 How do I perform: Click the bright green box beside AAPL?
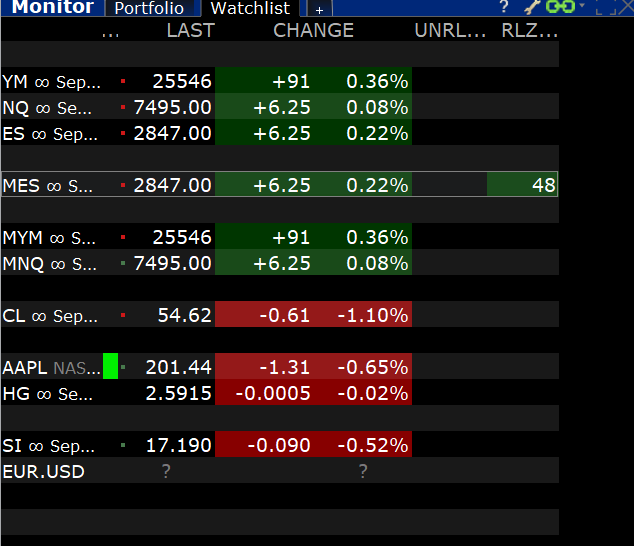pos(110,366)
